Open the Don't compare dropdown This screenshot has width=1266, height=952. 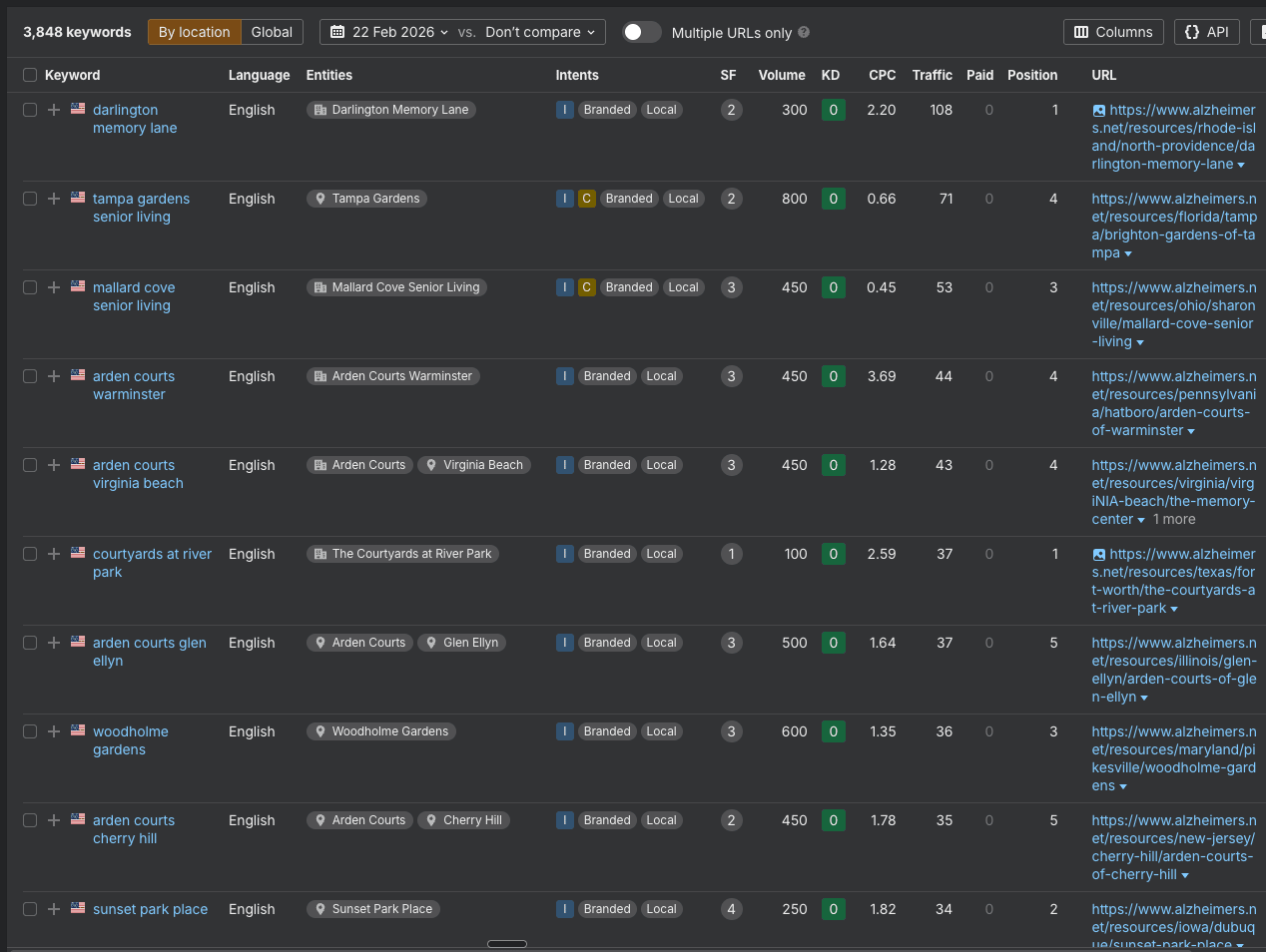pos(539,32)
